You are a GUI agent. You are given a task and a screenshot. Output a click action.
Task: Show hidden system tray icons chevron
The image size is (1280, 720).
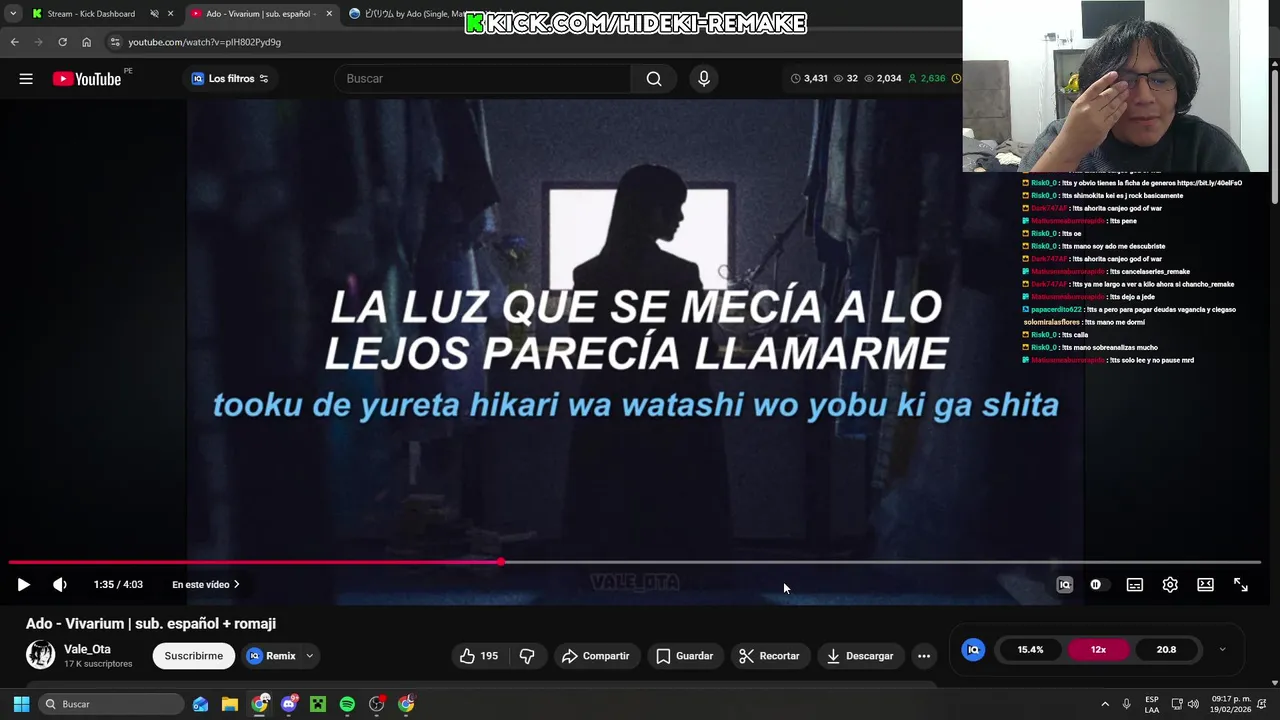[x=1105, y=704]
